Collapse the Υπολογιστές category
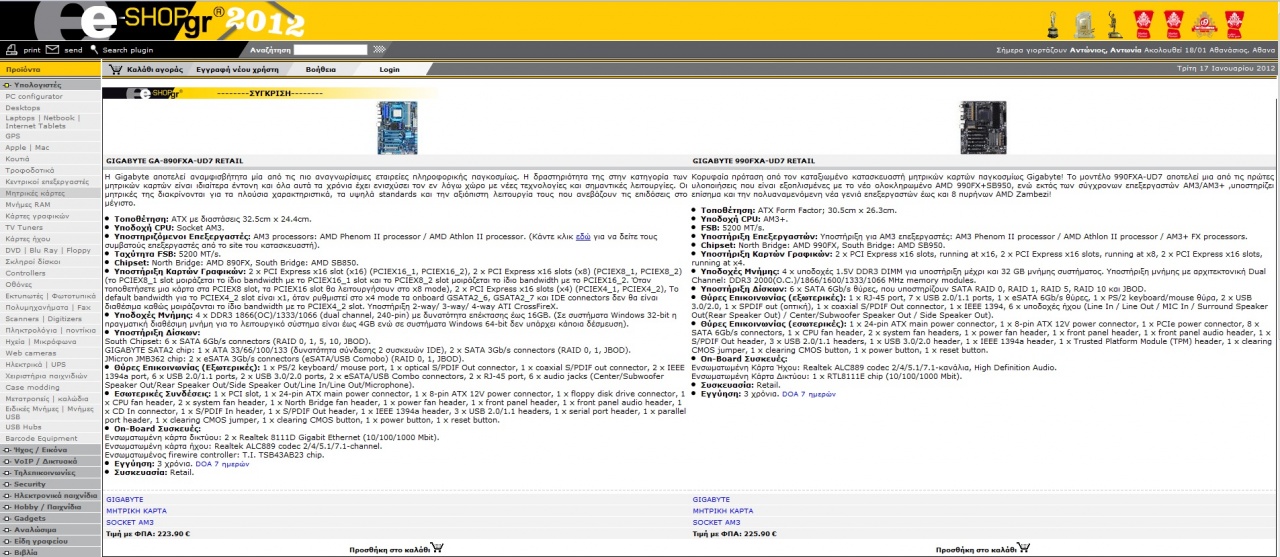The height and width of the screenshot is (557, 1280). click(50, 85)
